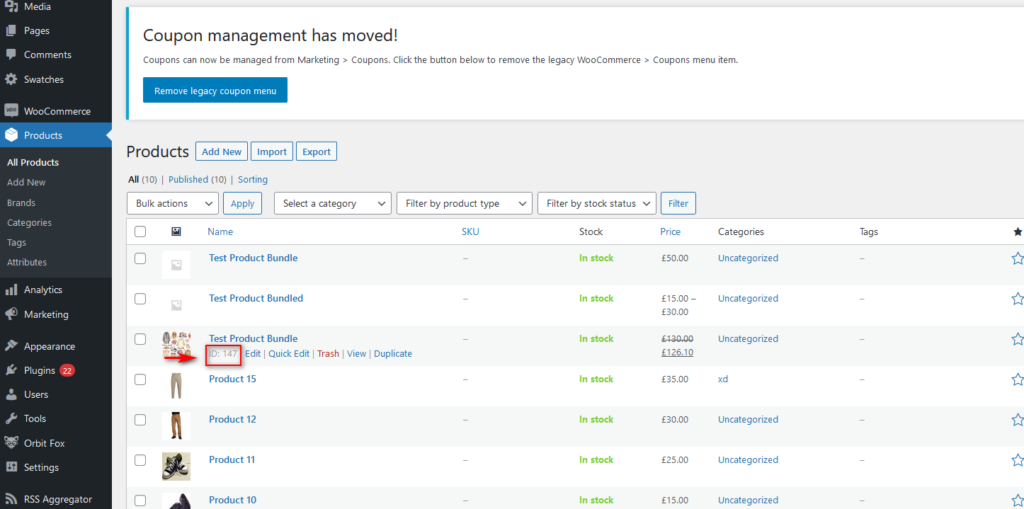
Task: Click Remove legacy coupon menu button
Action: tap(215, 91)
